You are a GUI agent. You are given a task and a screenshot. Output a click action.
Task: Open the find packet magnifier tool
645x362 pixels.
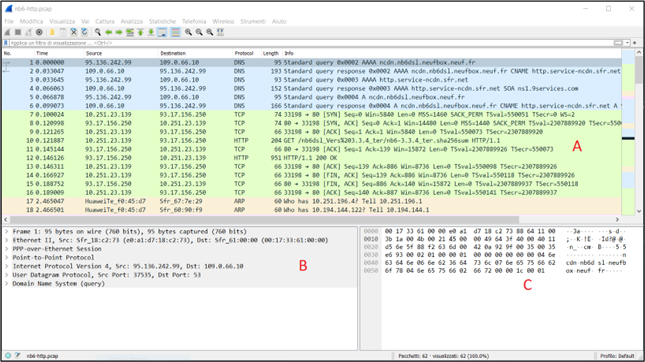pyautogui.click(x=98, y=32)
